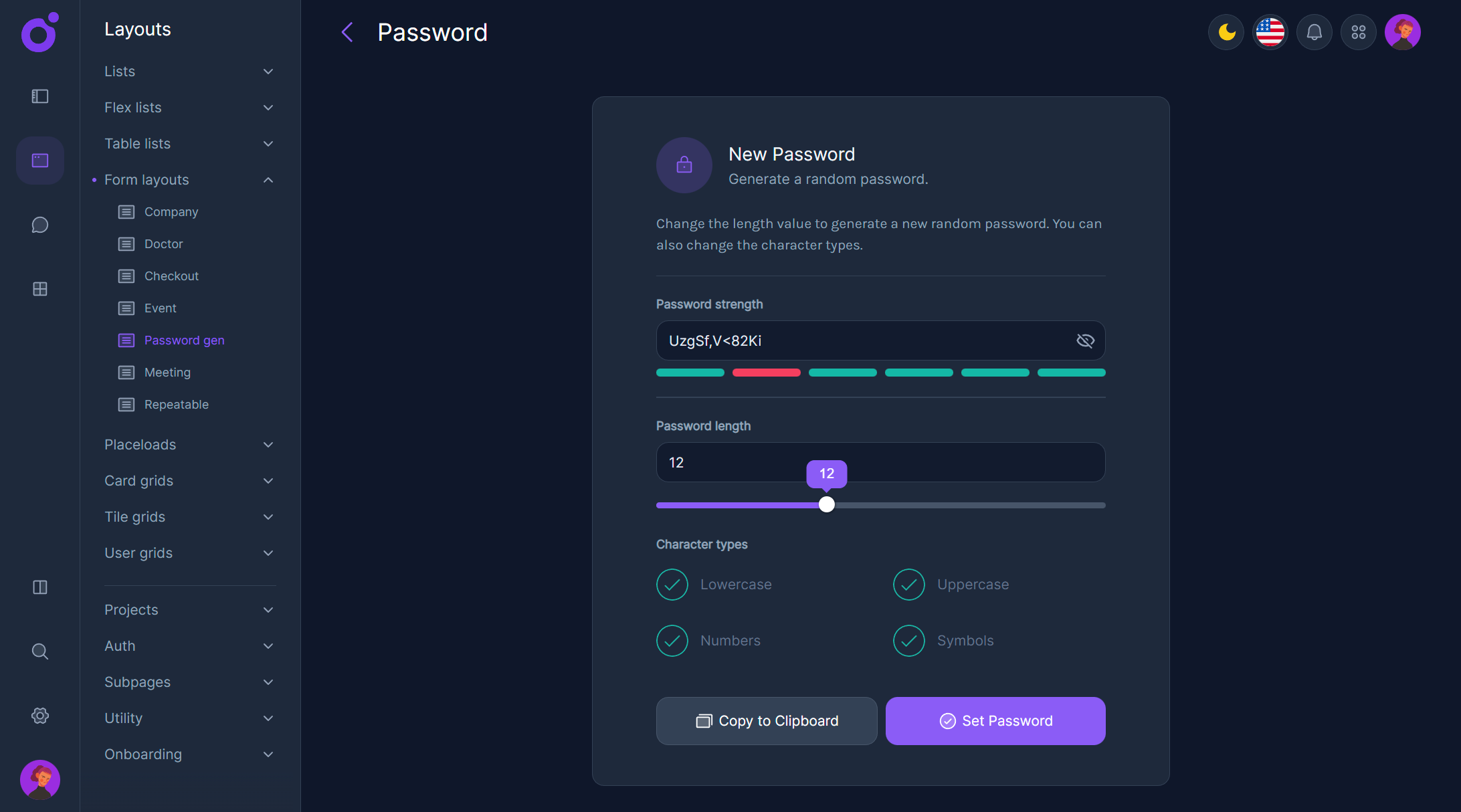The height and width of the screenshot is (812, 1461).
Task: Open the chat bubble icon in sidebar
Action: pyautogui.click(x=40, y=225)
